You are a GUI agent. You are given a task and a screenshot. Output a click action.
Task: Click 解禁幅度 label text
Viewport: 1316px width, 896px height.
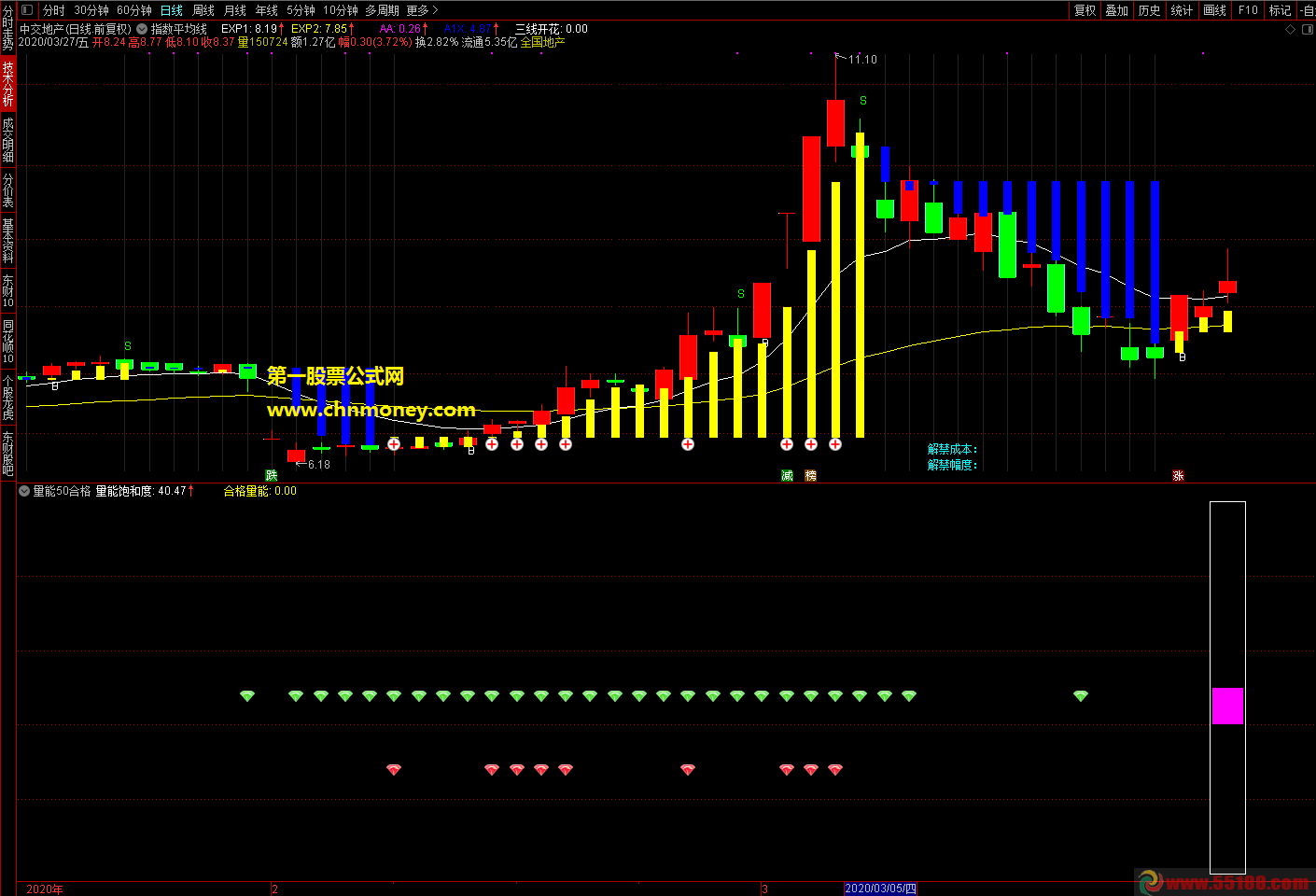point(952,464)
